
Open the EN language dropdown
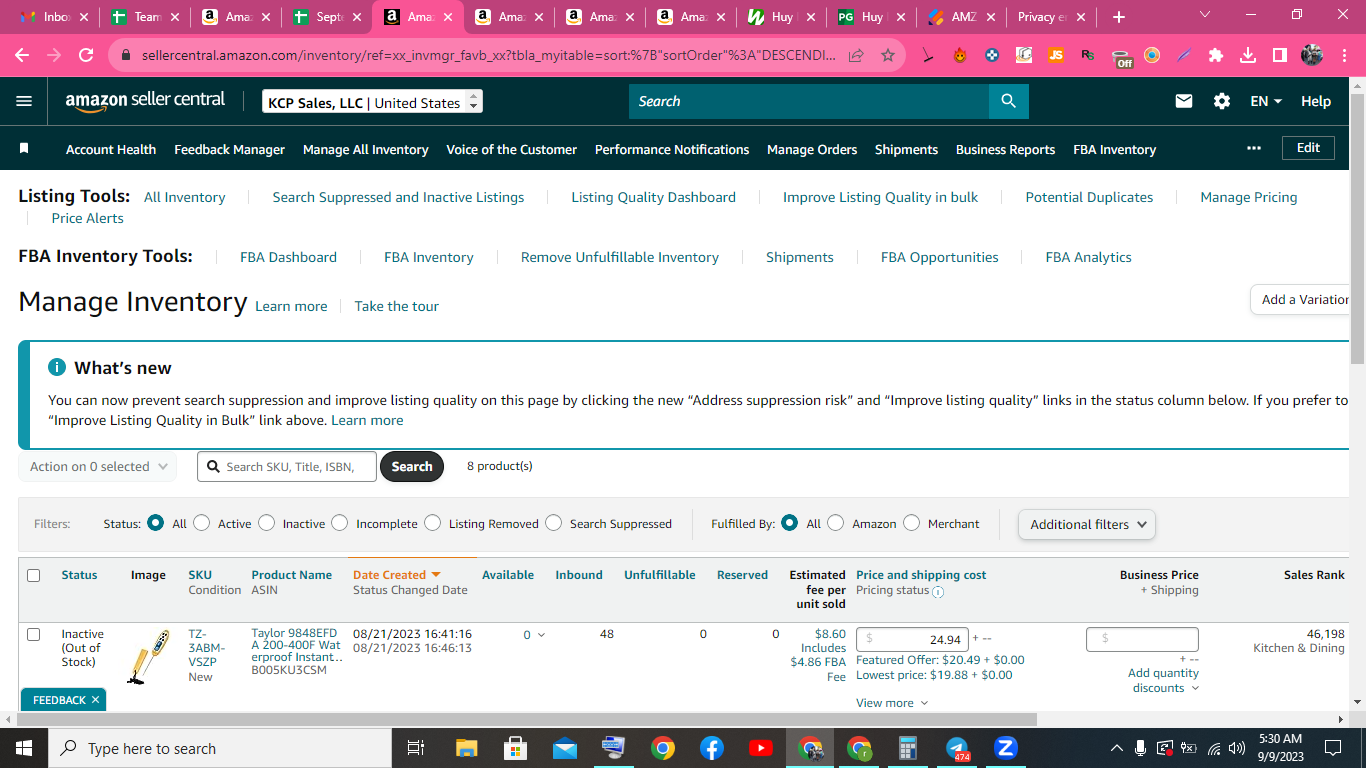1266,101
